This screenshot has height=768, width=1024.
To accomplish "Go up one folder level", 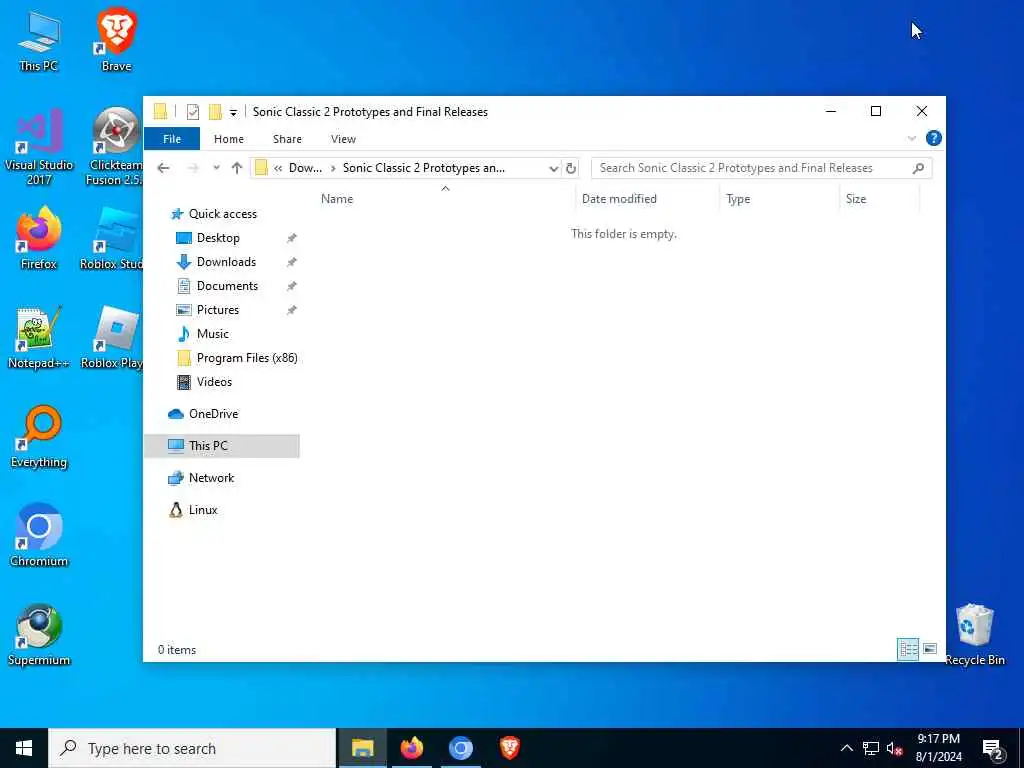I will [x=236, y=168].
